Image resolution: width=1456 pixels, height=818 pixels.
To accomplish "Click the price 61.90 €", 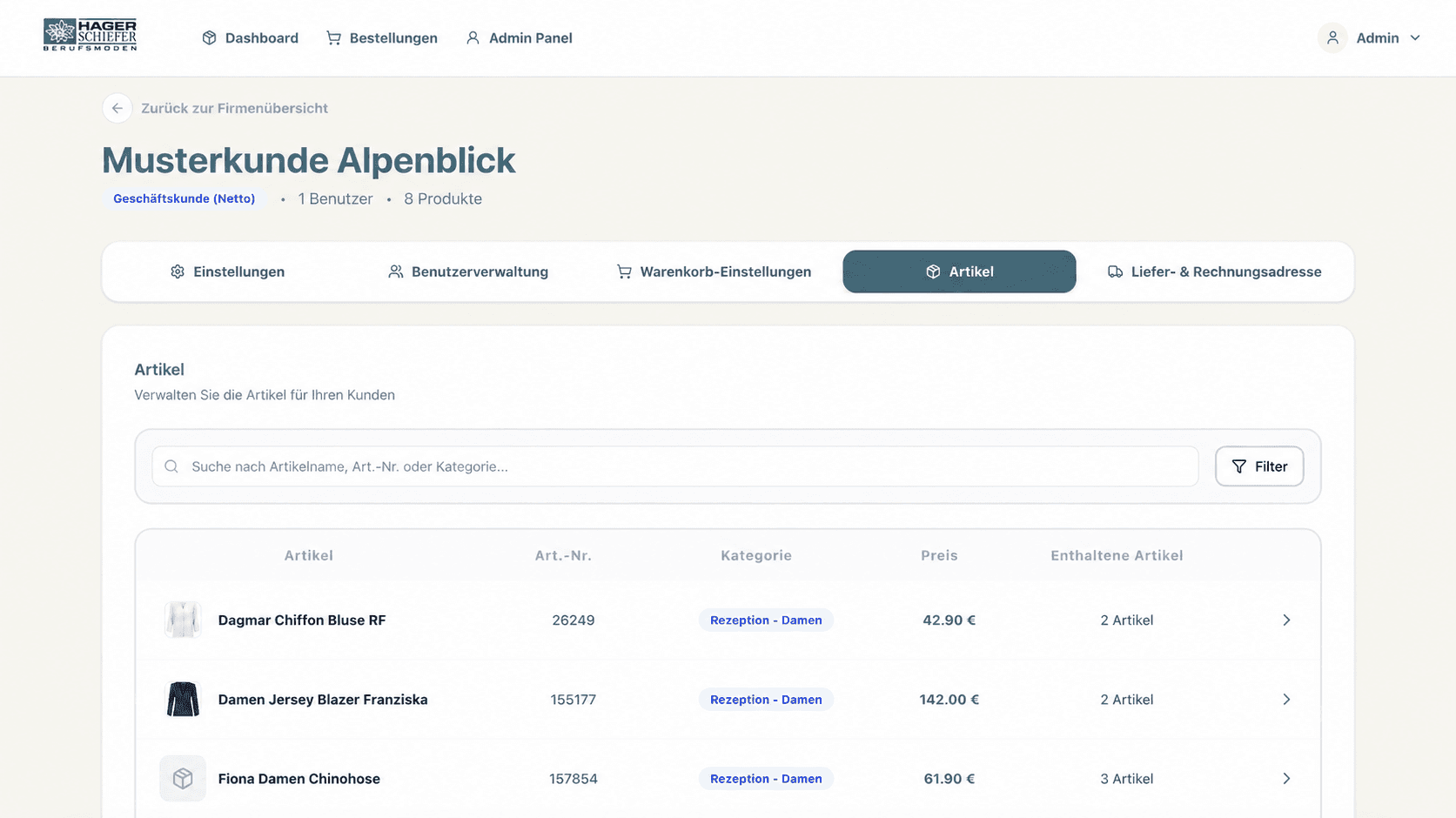I will click(949, 779).
